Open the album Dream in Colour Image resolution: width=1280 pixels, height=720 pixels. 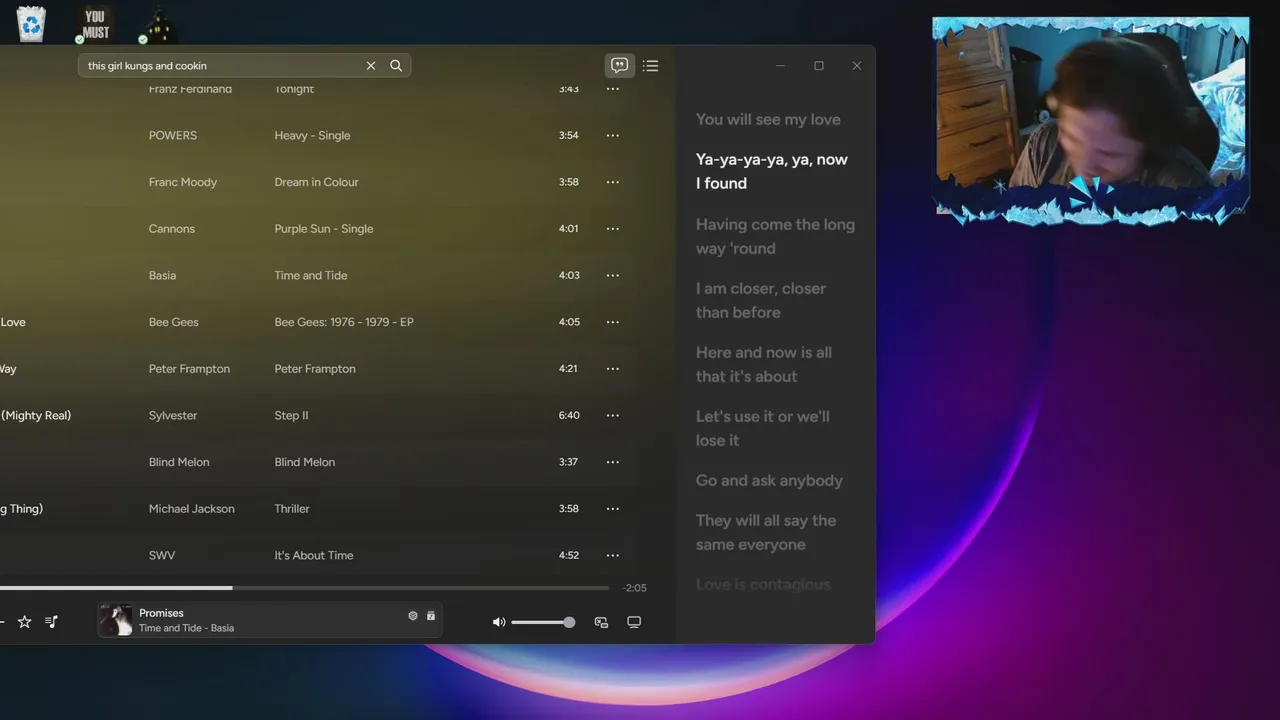click(316, 182)
